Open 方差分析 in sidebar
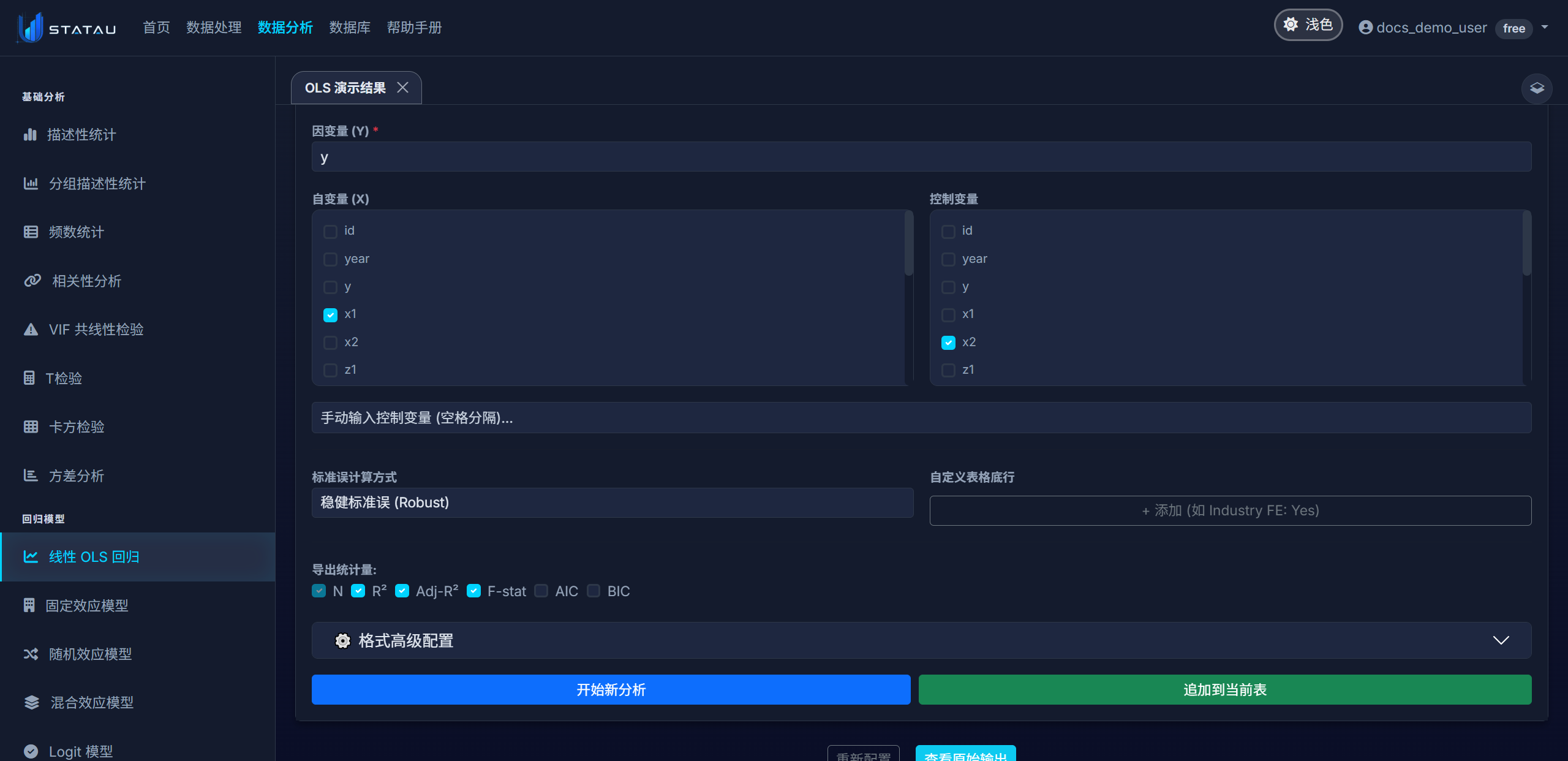1568x761 pixels. (137, 475)
